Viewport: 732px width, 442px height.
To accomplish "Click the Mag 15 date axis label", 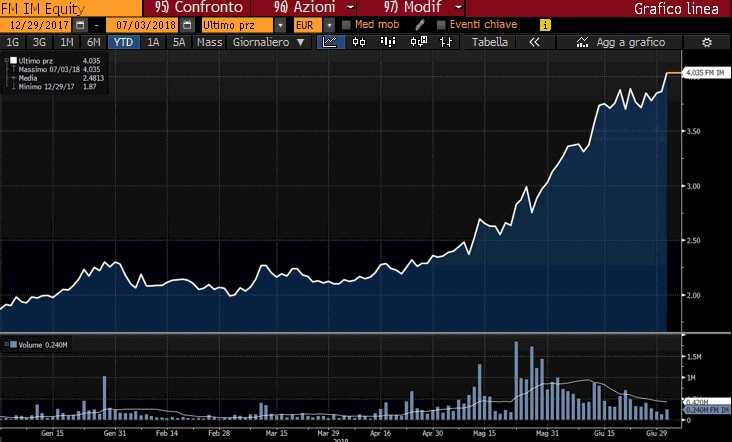I will pos(484,433).
